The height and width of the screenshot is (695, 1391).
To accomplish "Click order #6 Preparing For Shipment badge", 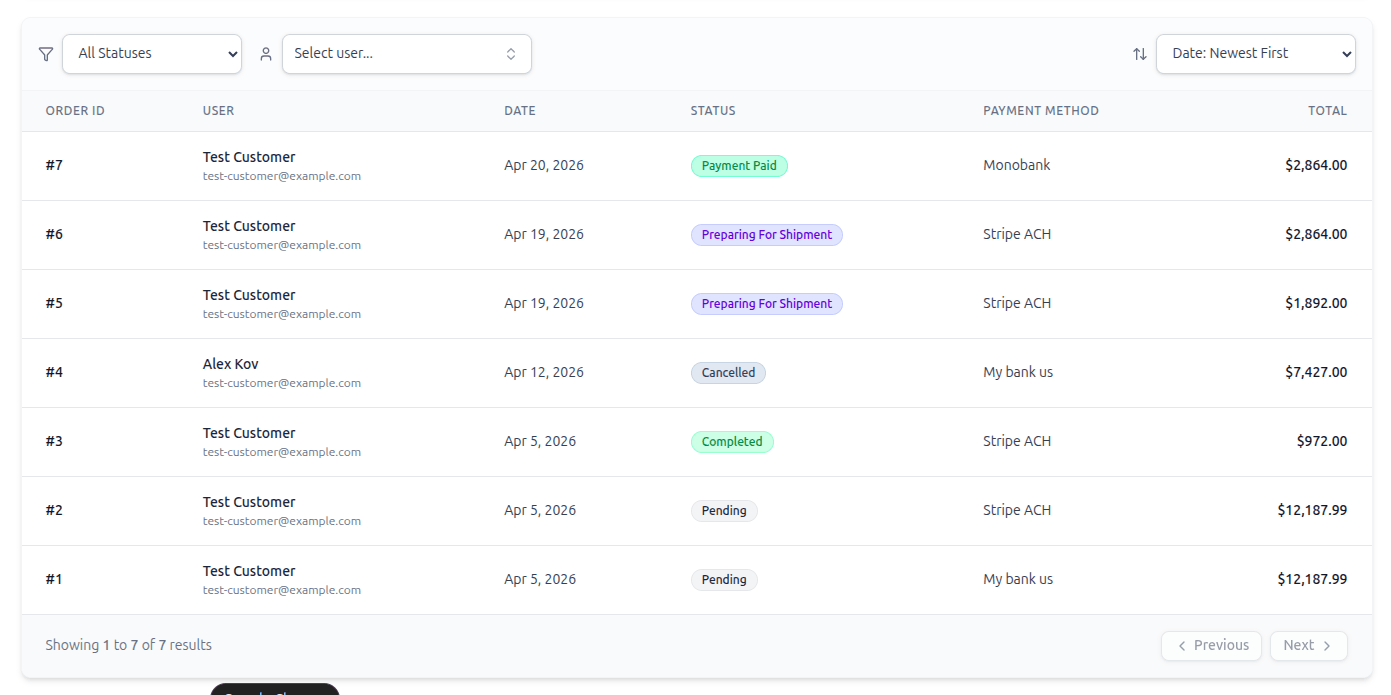I will [x=767, y=235].
